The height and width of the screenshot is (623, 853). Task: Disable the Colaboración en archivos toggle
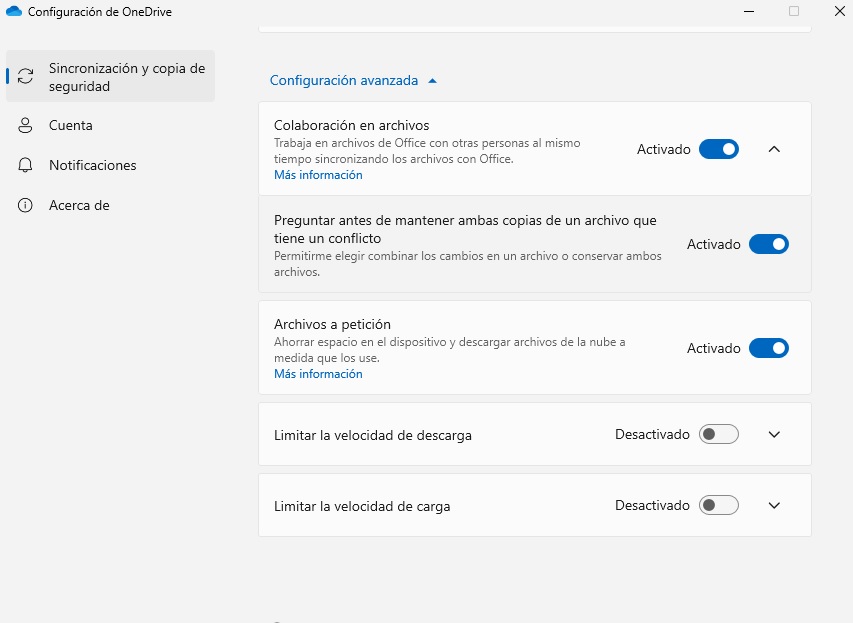coord(719,149)
